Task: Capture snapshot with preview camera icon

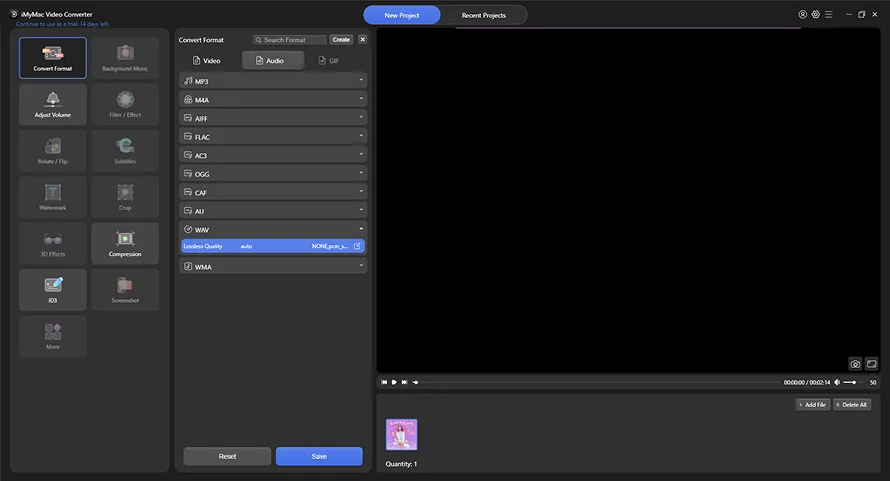Action: coord(855,364)
